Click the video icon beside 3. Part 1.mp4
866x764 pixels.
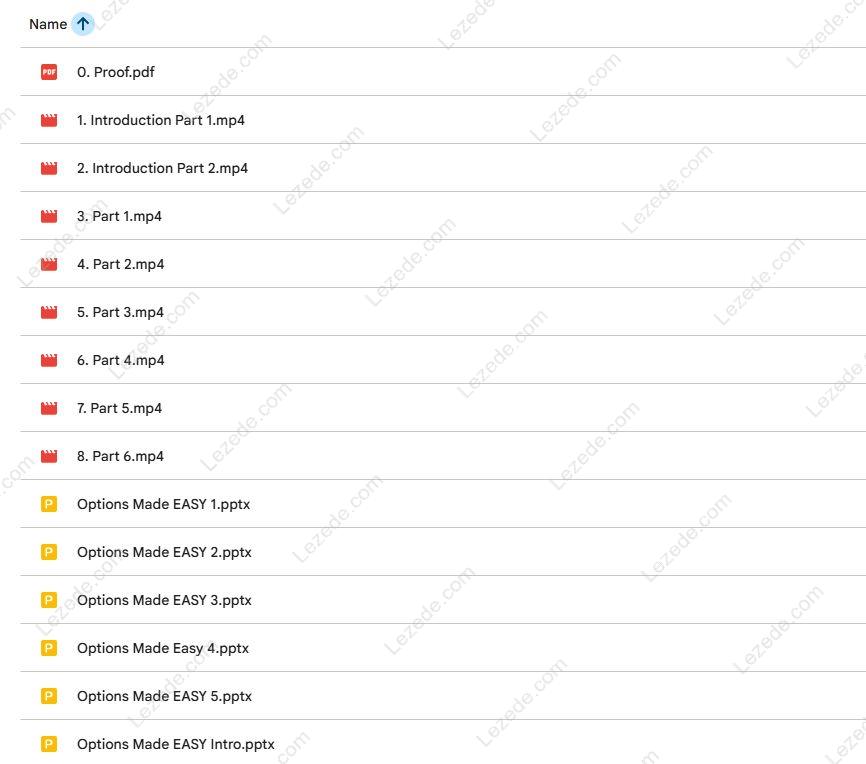[x=49, y=216]
